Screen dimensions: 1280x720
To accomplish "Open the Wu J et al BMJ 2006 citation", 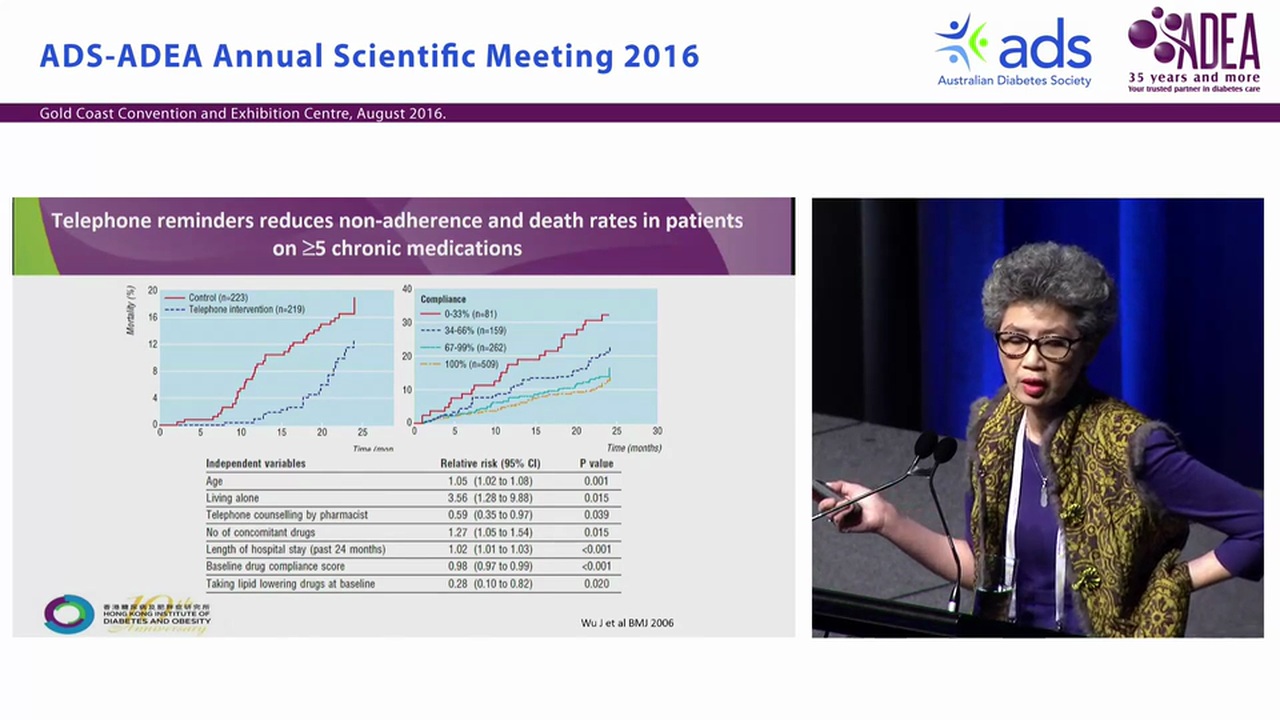I will coord(627,622).
